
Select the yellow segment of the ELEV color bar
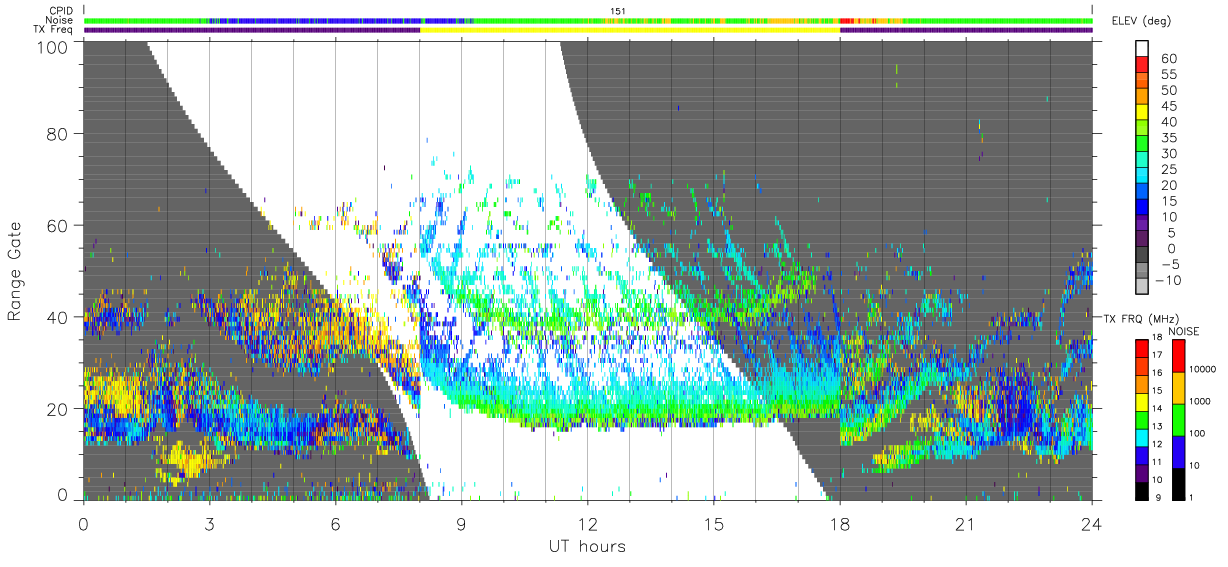coord(1142,112)
